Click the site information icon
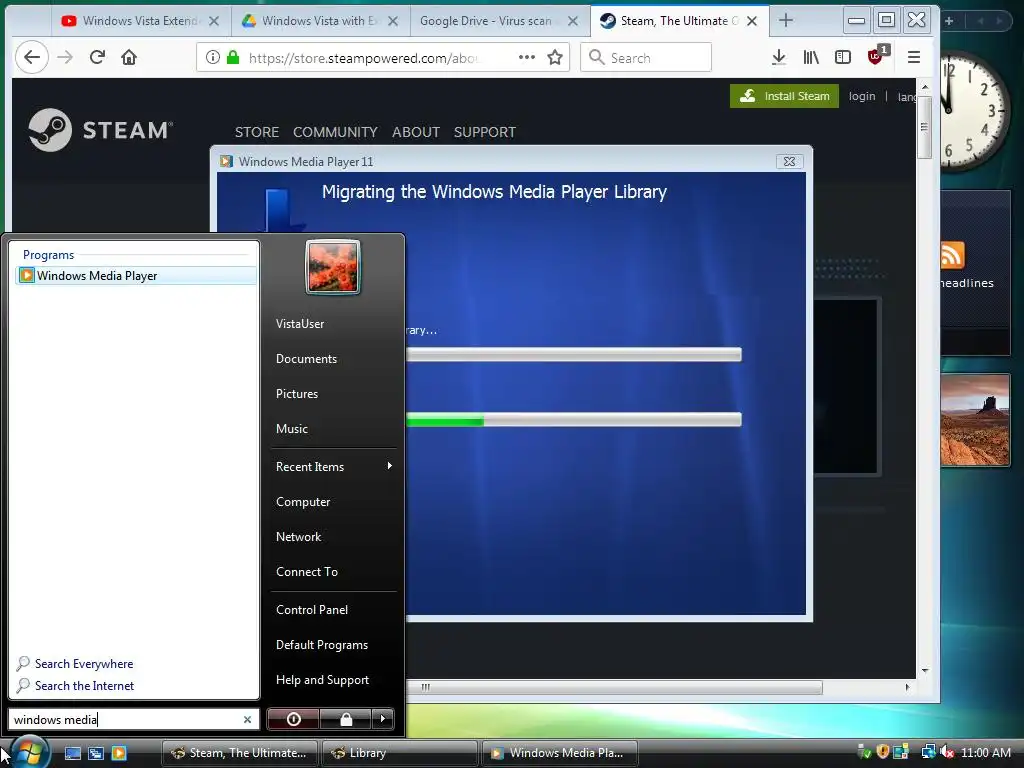Image resolution: width=1024 pixels, height=768 pixels. pyautogui.click(x=212, y=57)
